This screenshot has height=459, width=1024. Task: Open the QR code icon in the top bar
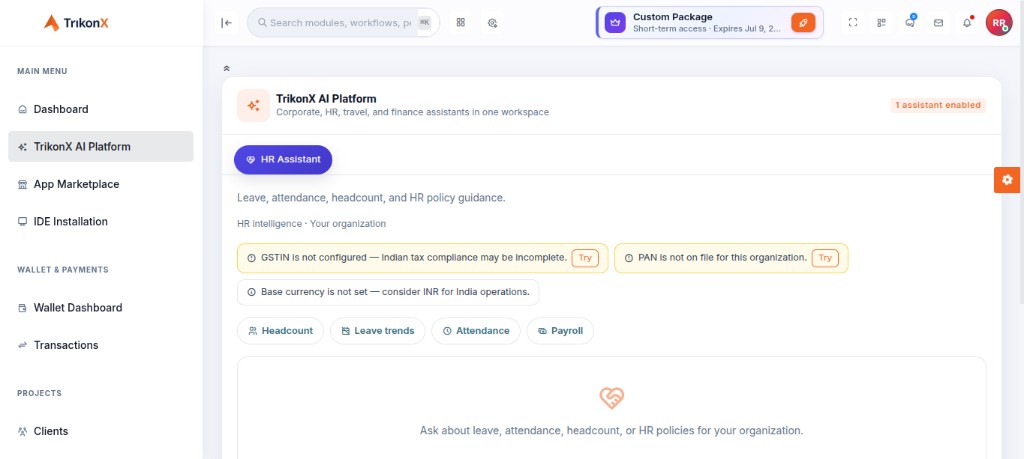pos(882,23)
